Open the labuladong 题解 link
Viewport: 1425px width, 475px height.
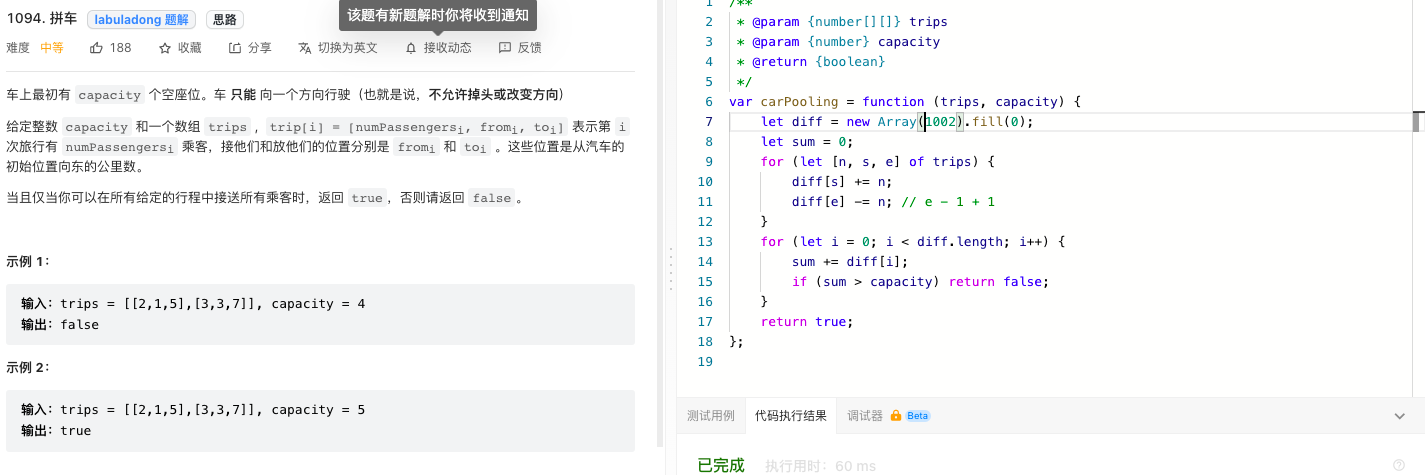coord(142,19)
